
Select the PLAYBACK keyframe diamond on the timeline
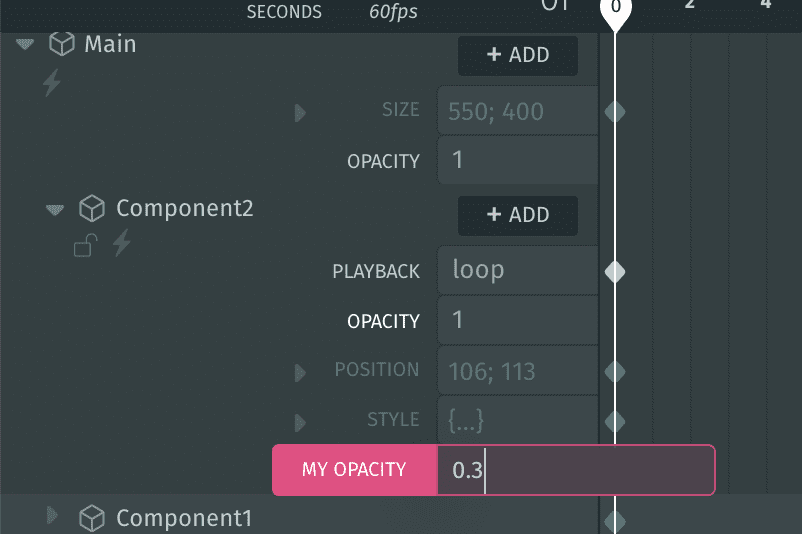(x=615, y=272)
